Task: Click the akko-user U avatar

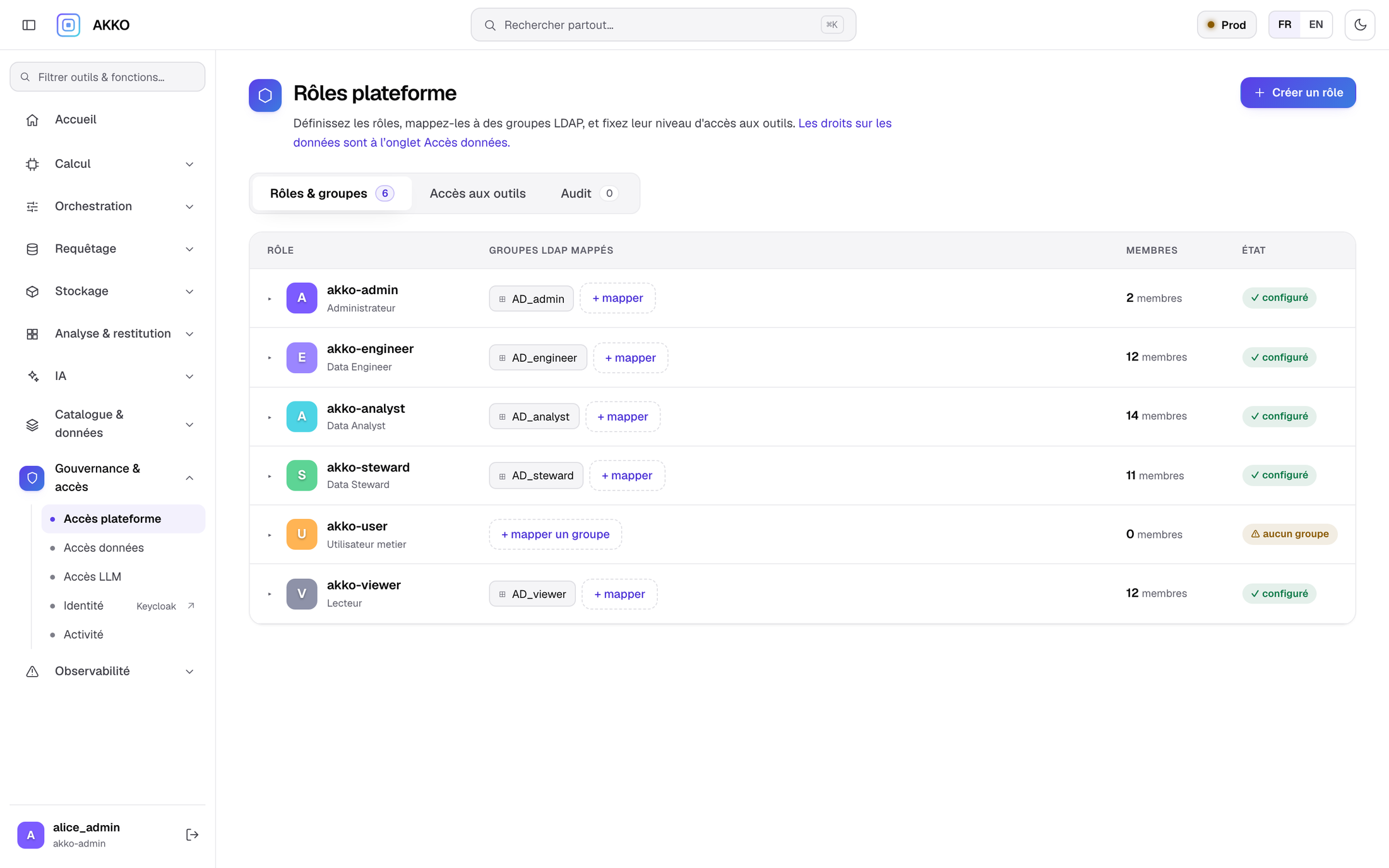Action: tap(302, 534)
